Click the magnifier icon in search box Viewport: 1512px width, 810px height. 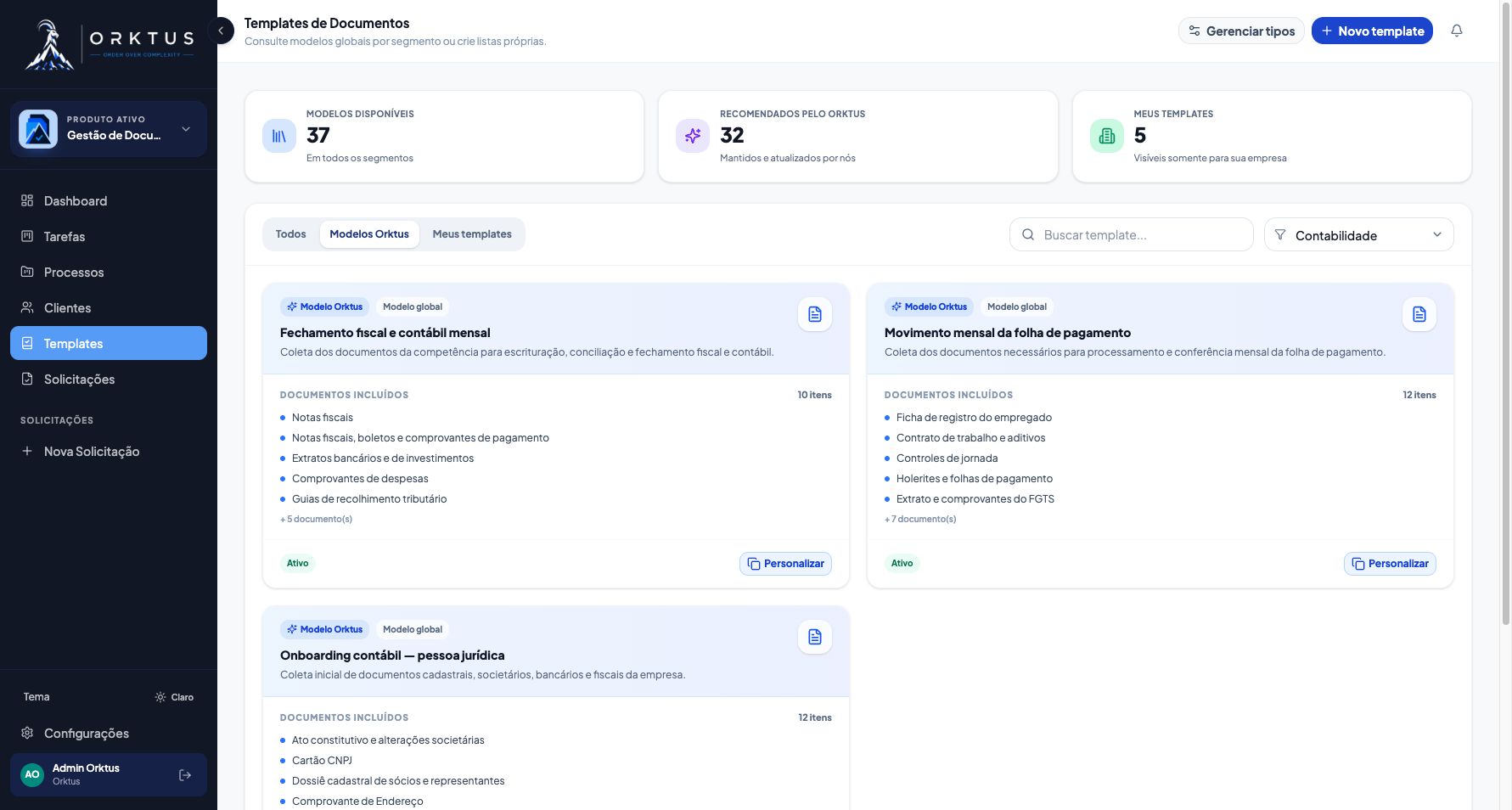[1028, 234]
